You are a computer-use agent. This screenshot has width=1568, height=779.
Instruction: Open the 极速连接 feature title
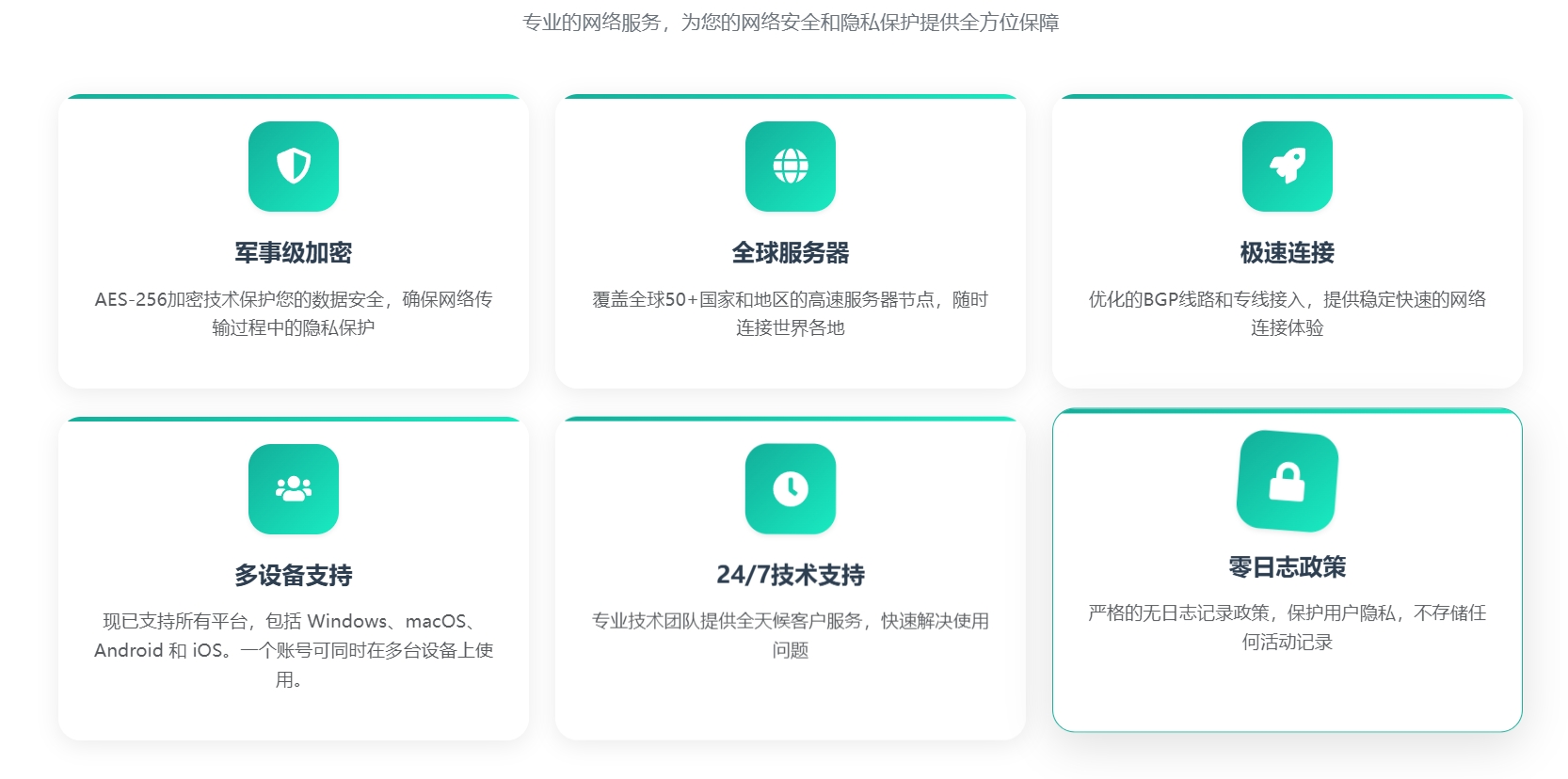click(x=1287, y=252)
